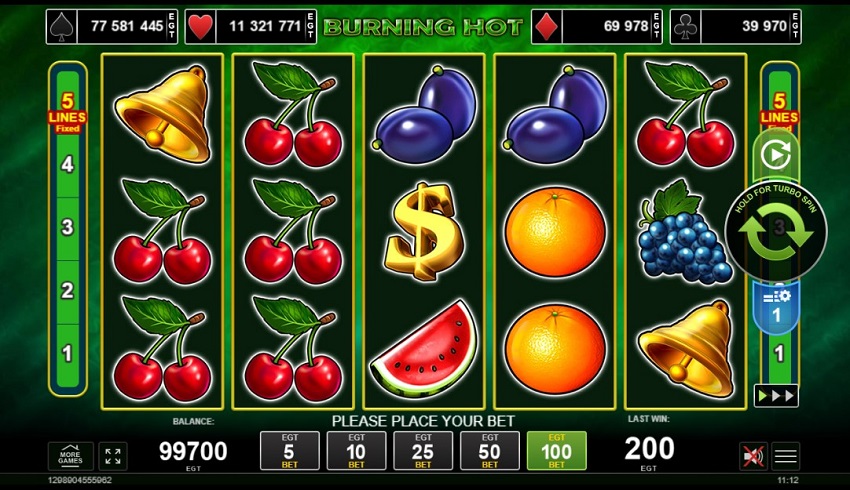This screenshot has width=850, height=490.
Task: Toggle the muted sound speaker icon
Action: [x=754, y=456]
